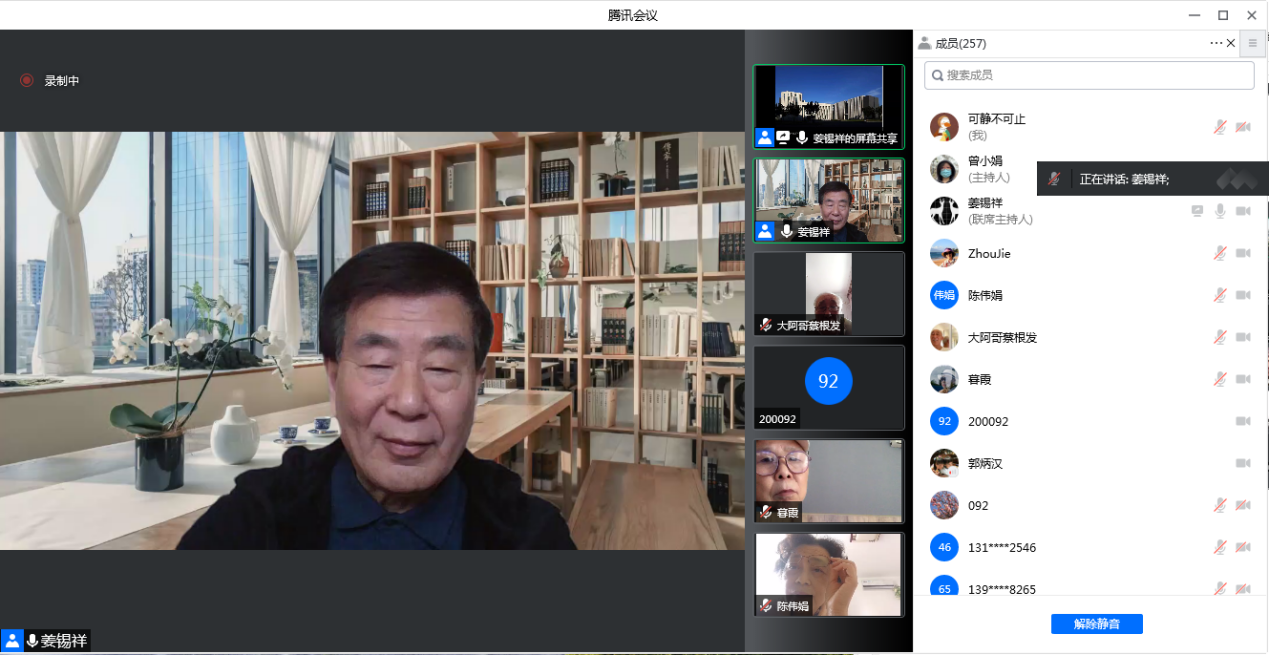Close the members panel with the X
Viewport: 1269px width, 655px height.
[1231, 43]
